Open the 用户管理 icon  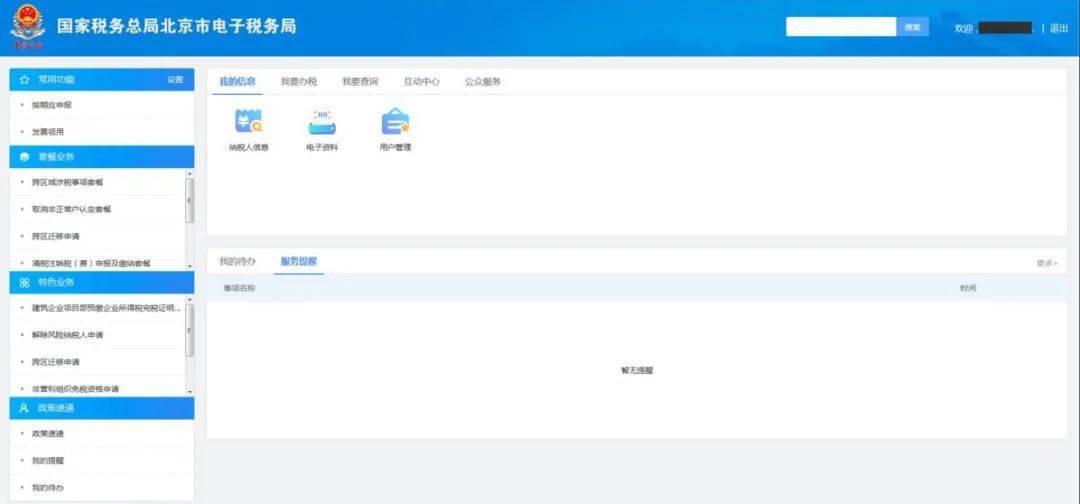[x=395, y=121]
